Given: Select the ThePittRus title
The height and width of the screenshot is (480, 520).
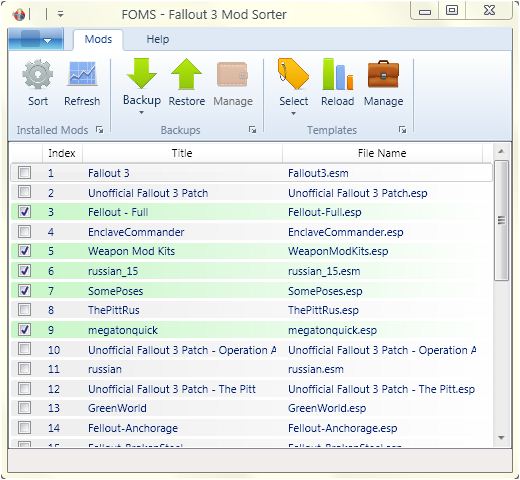Looking at the screenshot, I should [x=114, y=310].
